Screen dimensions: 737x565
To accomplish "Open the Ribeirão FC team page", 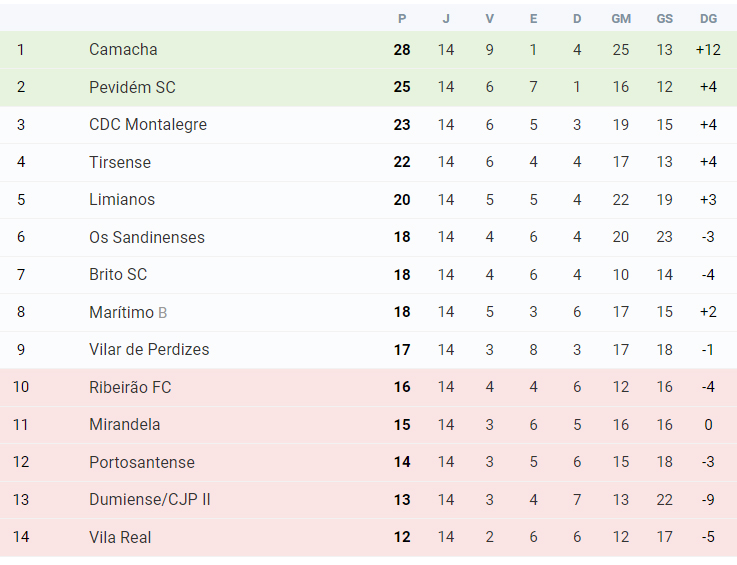I will point(130,387).
